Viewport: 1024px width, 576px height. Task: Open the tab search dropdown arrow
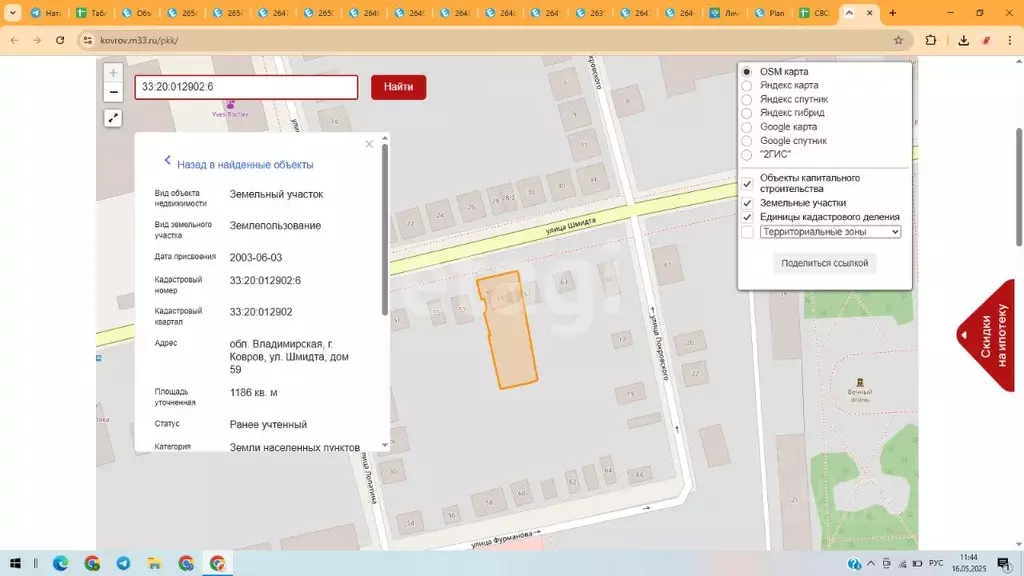click(x=12, y=12)
